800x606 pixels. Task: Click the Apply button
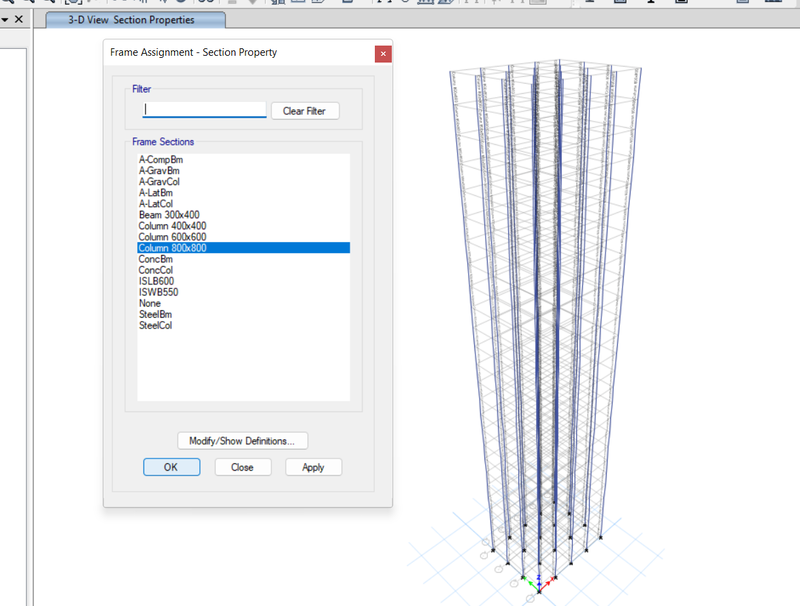[x=313, y=467]
